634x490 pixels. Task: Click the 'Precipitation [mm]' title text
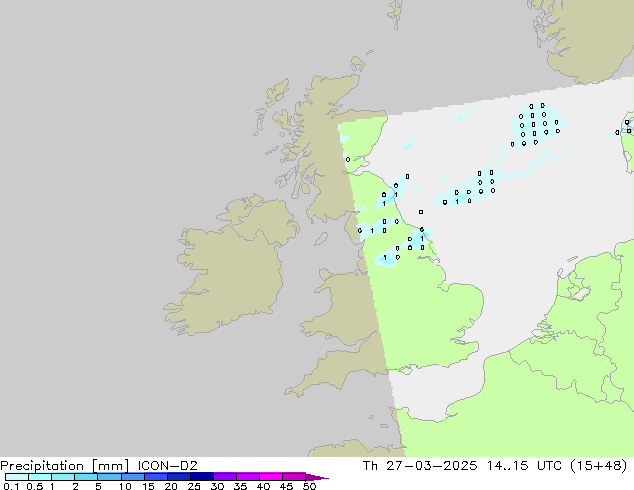[64, 466]
